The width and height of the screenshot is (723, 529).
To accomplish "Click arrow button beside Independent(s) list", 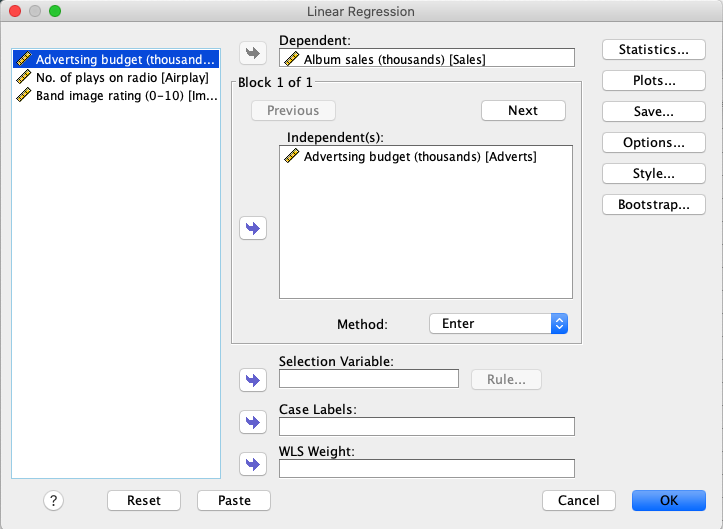I will (253, 228).
